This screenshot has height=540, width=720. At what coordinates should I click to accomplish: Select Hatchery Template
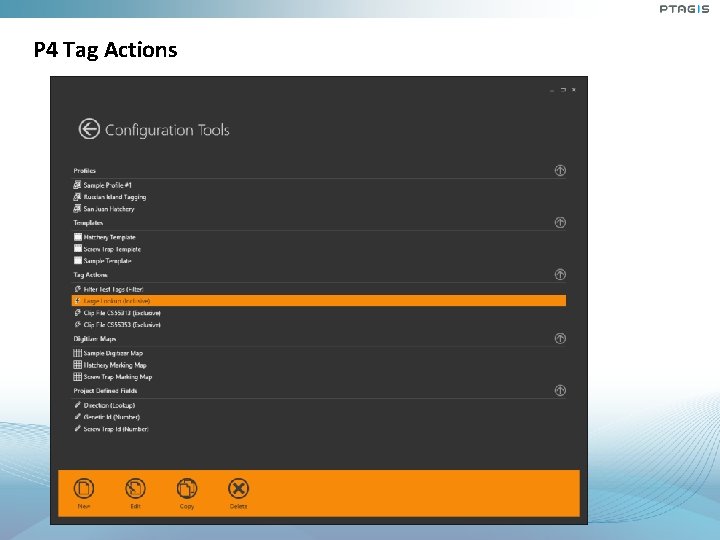tap(105, 237)
